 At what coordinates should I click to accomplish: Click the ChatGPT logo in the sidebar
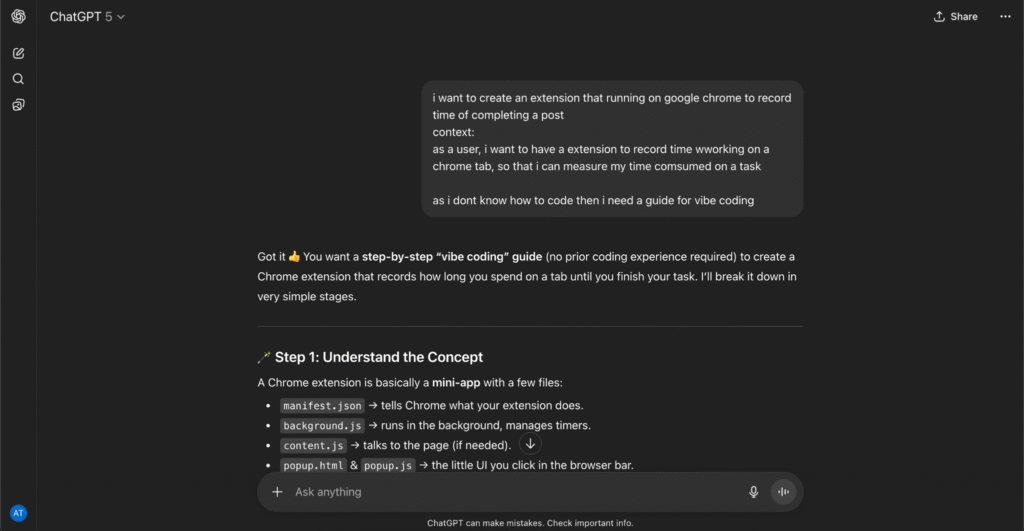(x=18, y=17)
